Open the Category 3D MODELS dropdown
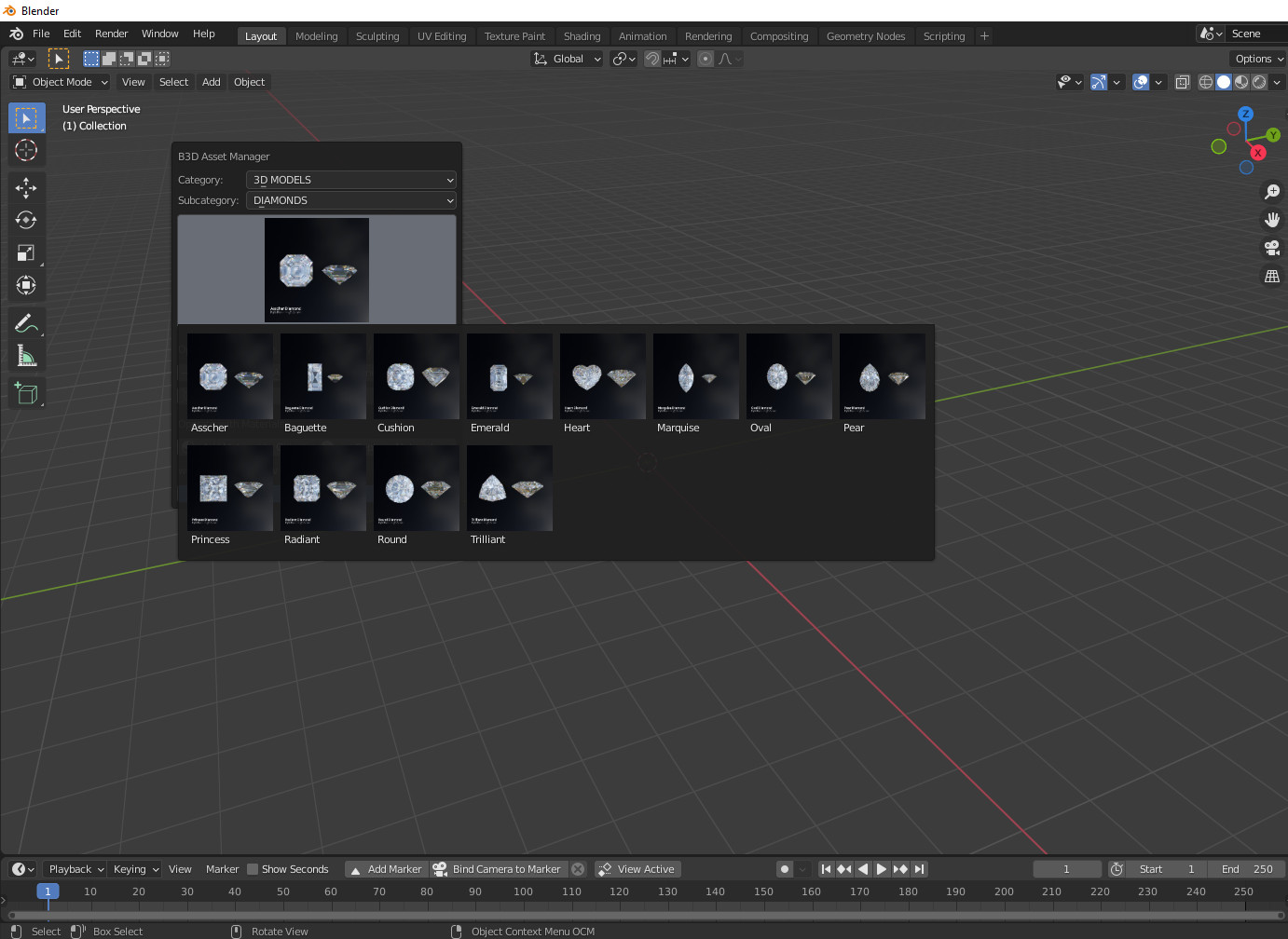This screenshot has width=1288, height=939. pyautogui.click(x=351, y=180)
